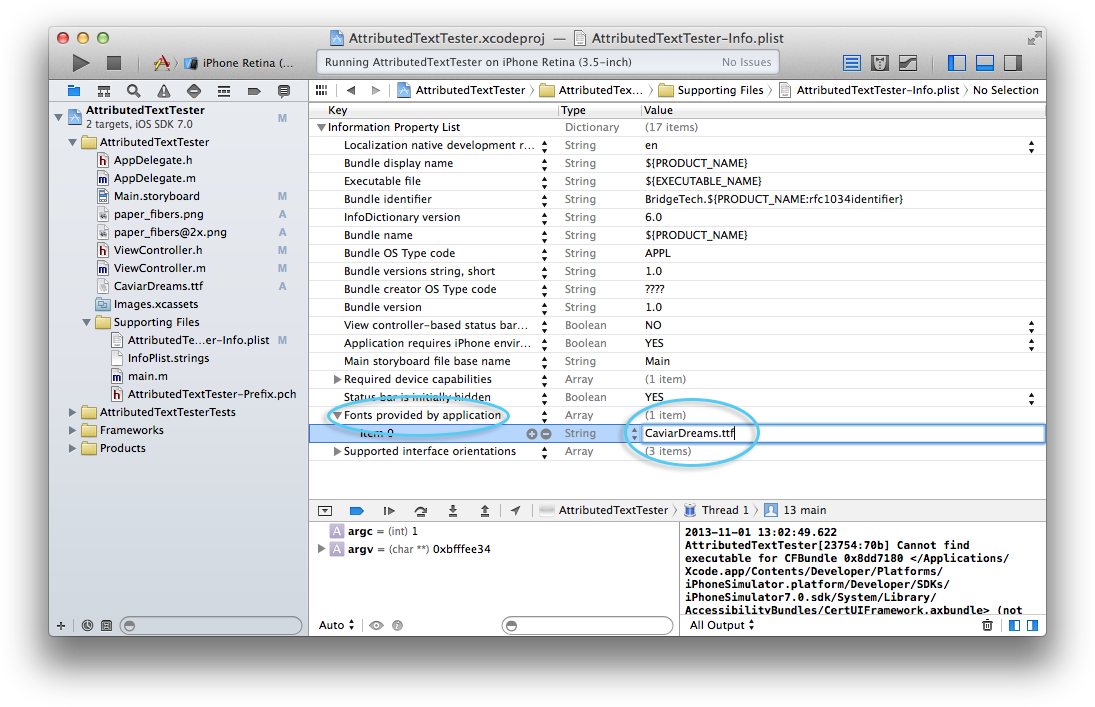1095x707 pixels.
Task: Show the Symbol navigator
Action: 103,91
